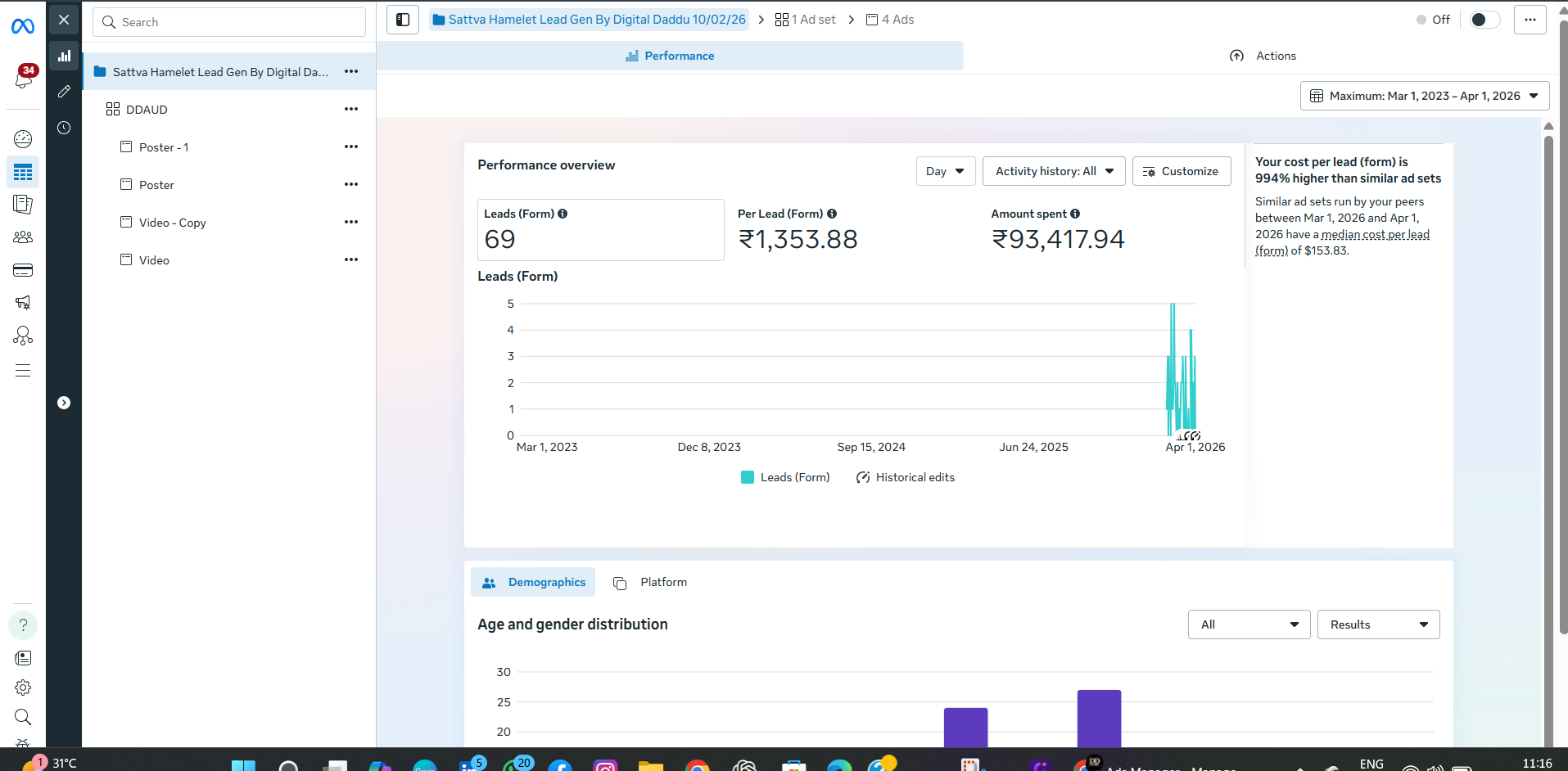
Task: Toggle the campaign Off/On switch
Action: (1484, 20)
